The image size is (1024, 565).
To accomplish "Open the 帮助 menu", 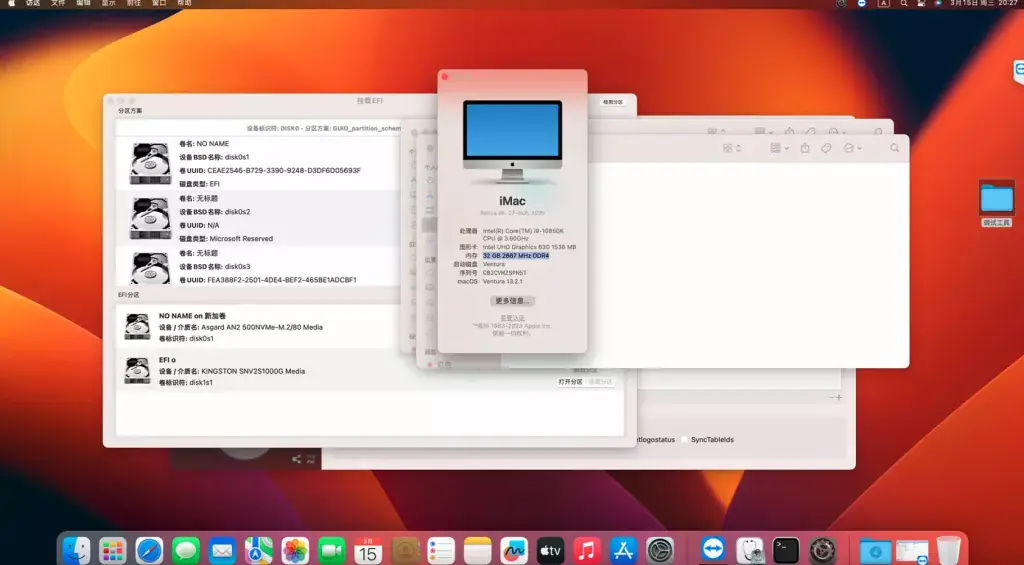I will pyautogui.click(x=185, y=3).
